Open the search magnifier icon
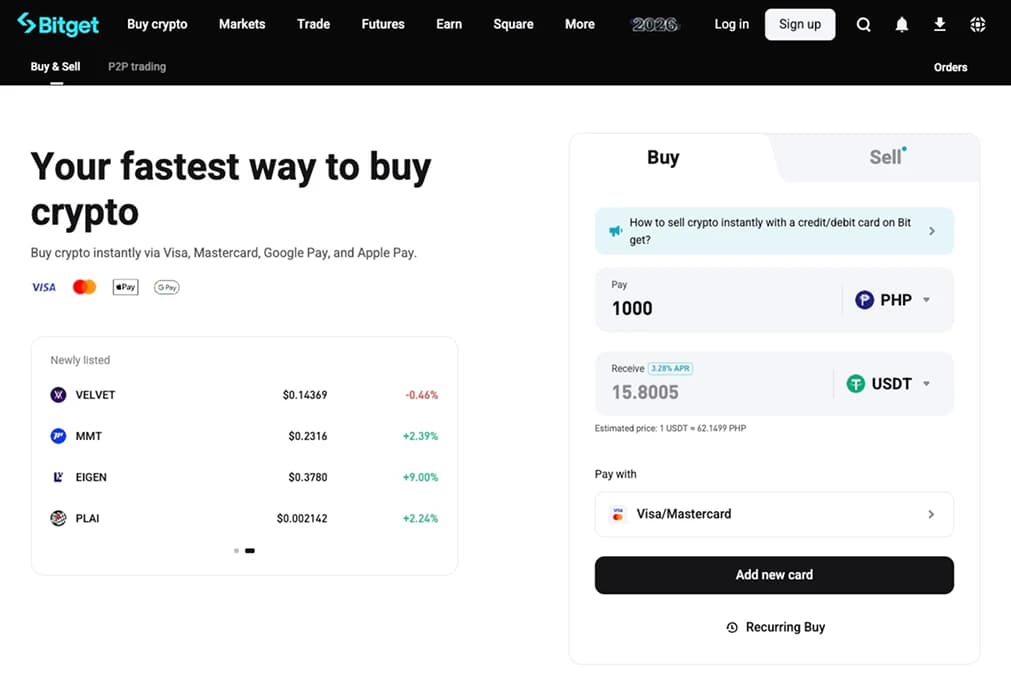The width and height of the screenshot is (1011, 675). 863,24
